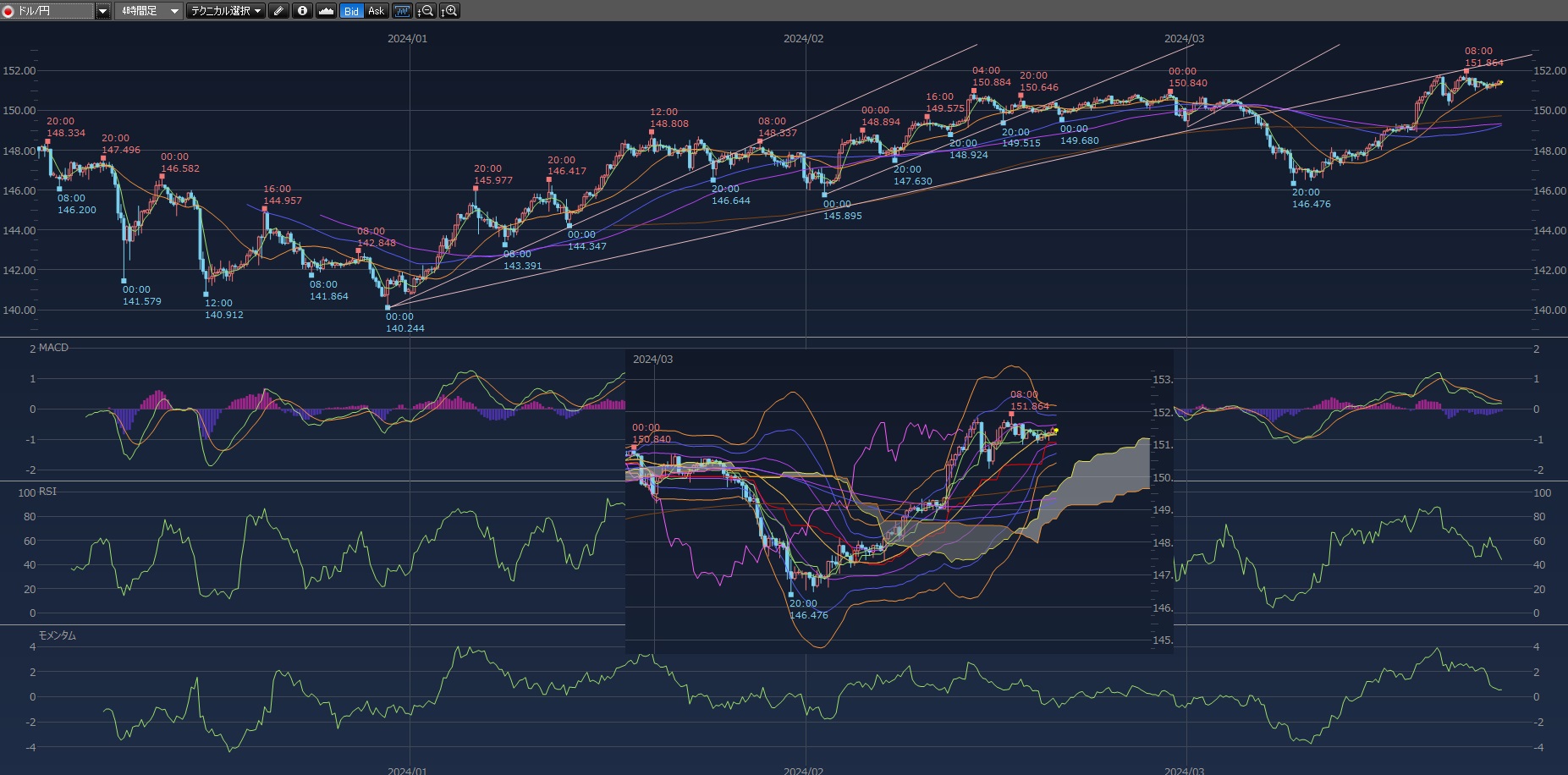Click the 151.864 high price marker

1484,63
